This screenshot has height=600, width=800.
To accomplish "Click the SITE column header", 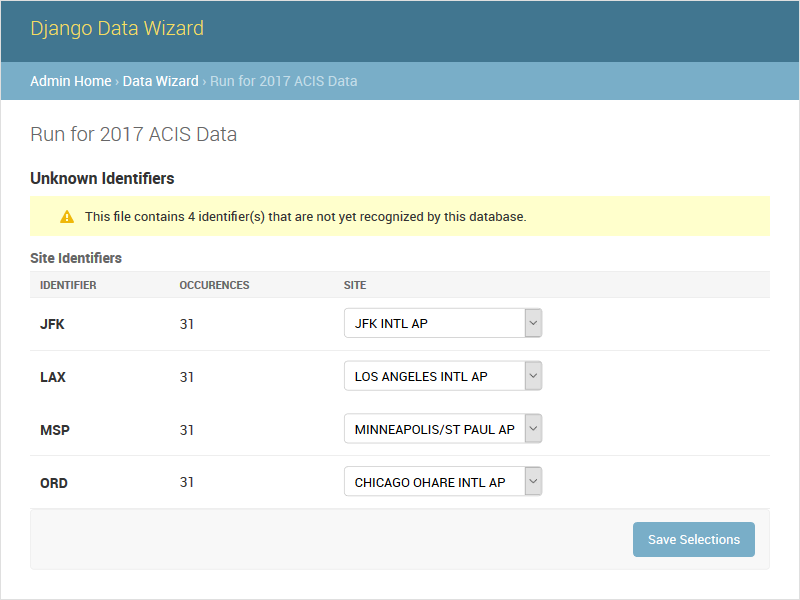I will (355, 285).
